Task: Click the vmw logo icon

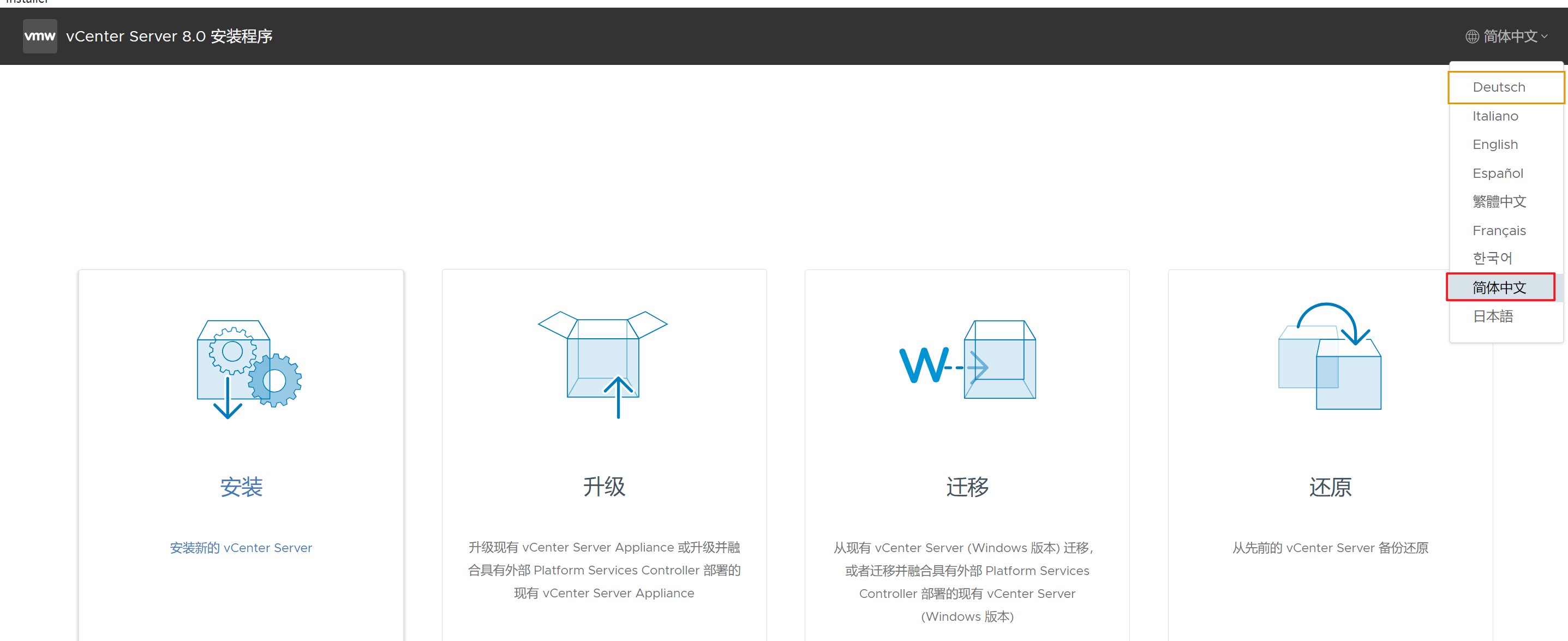Action: coord(40,37)
